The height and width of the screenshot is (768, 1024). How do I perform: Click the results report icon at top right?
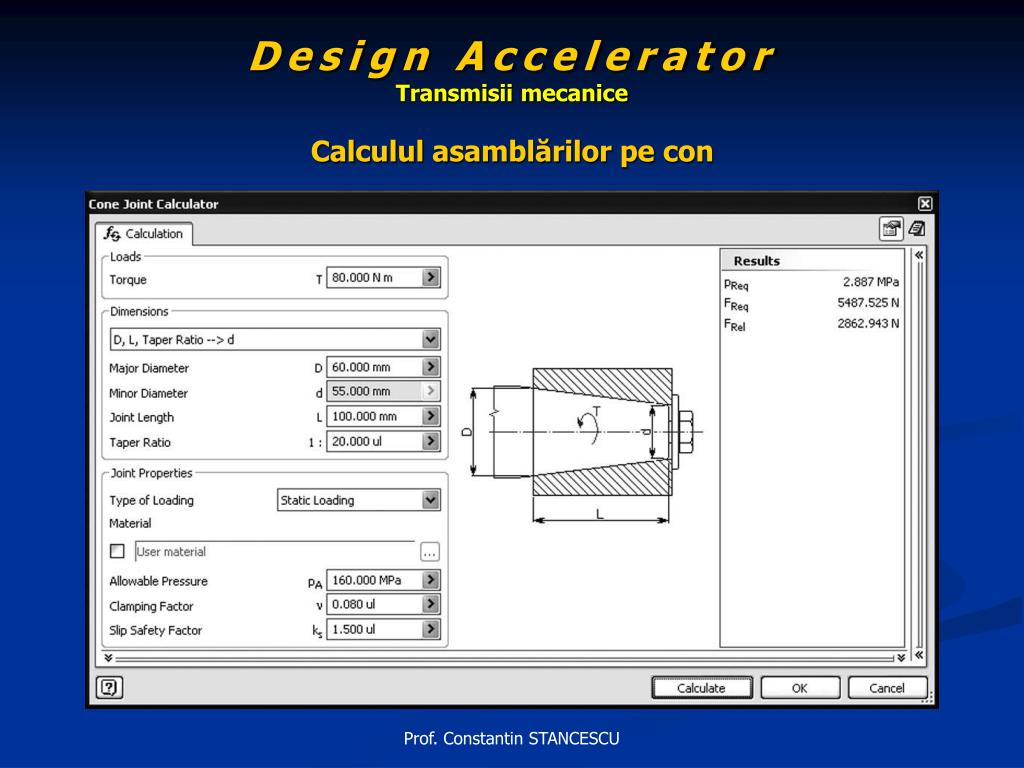[917, 229]
